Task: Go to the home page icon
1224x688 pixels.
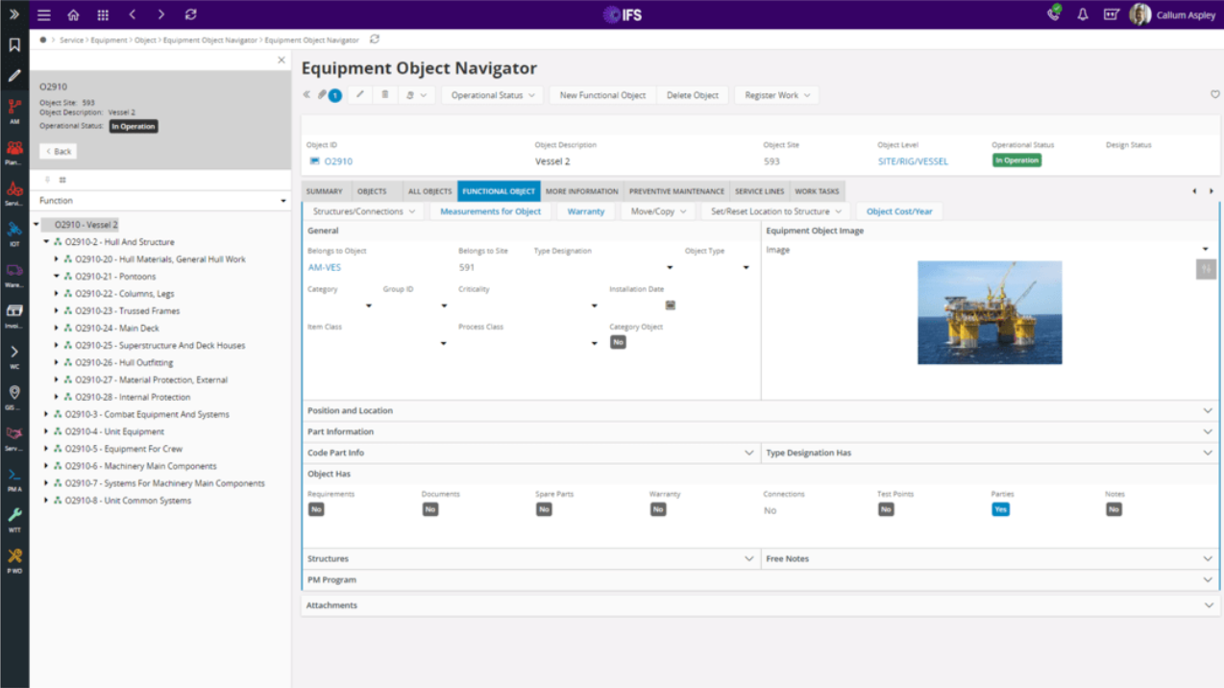Action: click(x=73, y=15)
